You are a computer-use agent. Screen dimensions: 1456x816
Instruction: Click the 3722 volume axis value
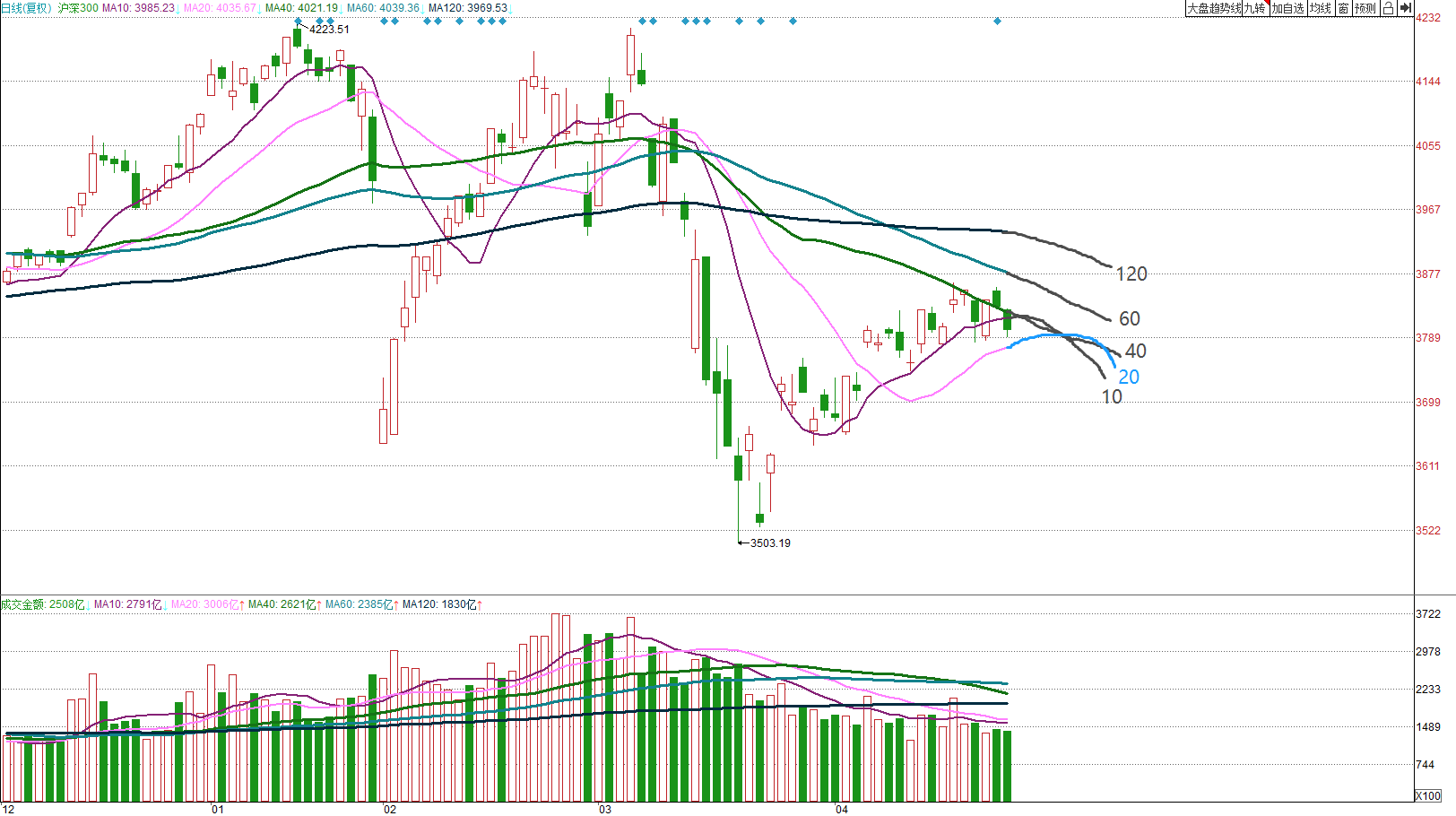(1428, 614)
